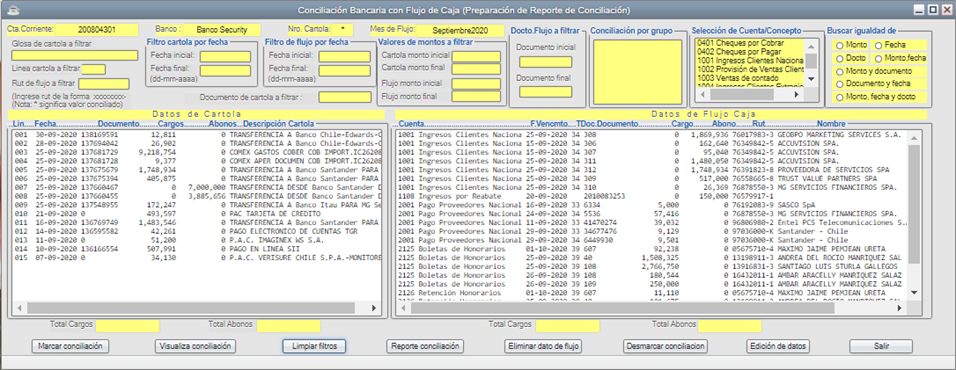Click Eliminar dato de flujo button
Viewport: 956px width, 370px height.
tap(543, 346)
